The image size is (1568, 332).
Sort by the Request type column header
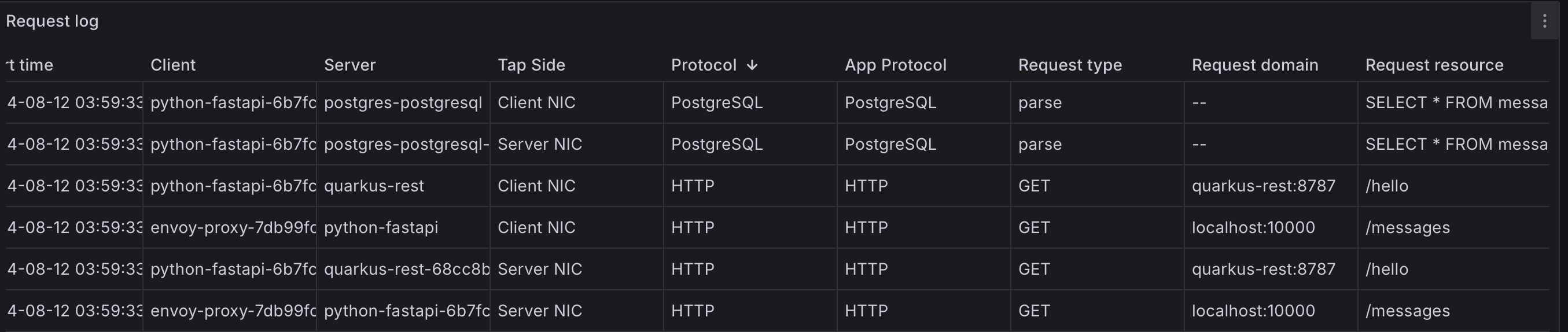point(1069,65)
